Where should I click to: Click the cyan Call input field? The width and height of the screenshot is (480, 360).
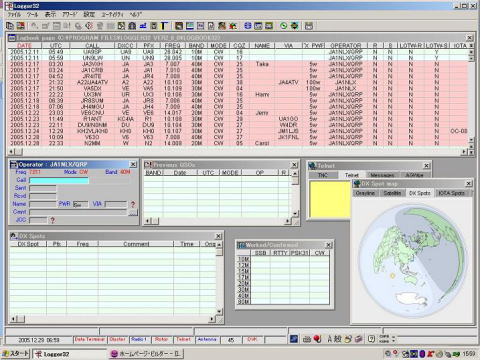click(x=59, y=180)
